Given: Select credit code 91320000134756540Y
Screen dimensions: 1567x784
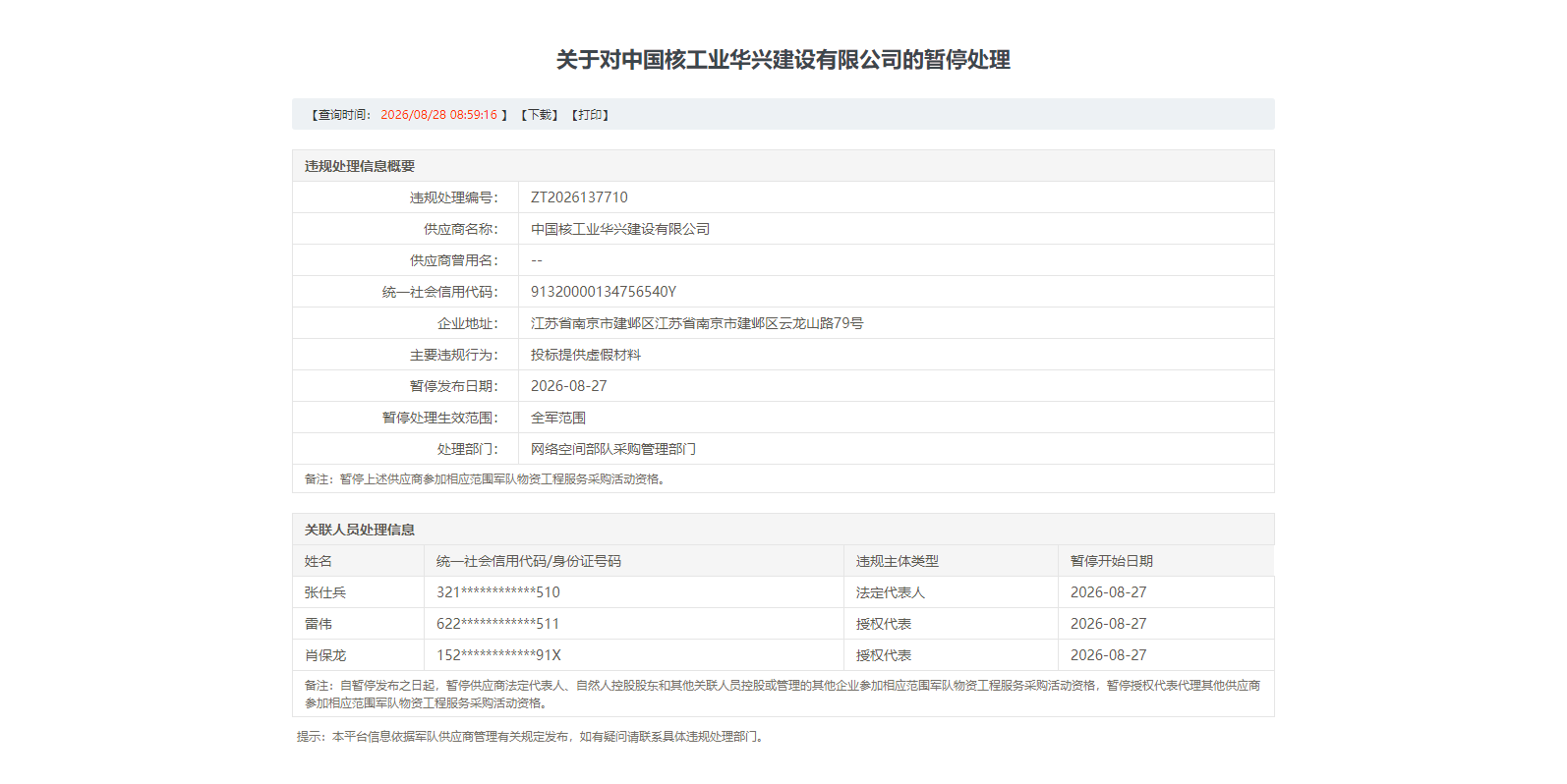Looking at the screenshot, I should pyautogui.click(x=604, y=292).
